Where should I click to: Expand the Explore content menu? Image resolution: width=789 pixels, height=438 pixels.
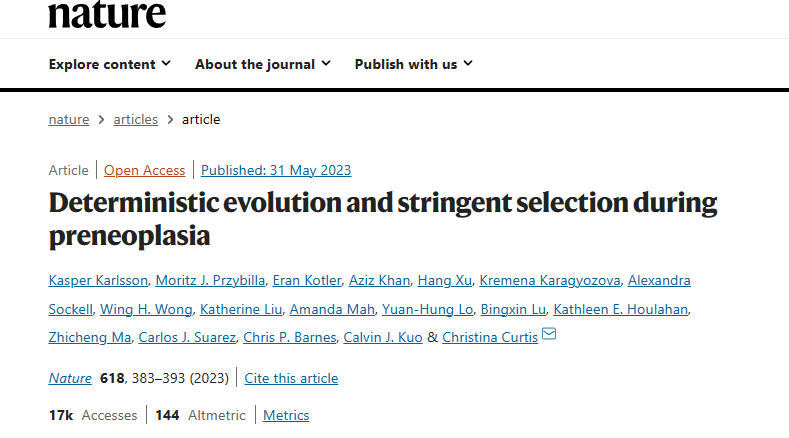point(110,64)
